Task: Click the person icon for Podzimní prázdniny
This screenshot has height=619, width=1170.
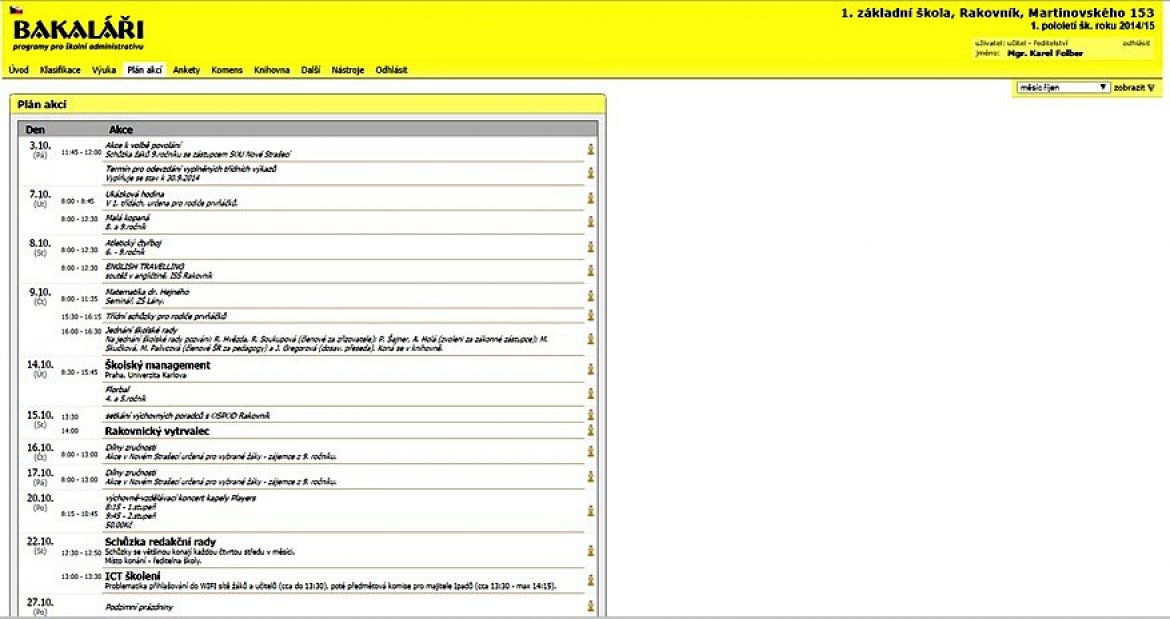Action: pos(590,606)
